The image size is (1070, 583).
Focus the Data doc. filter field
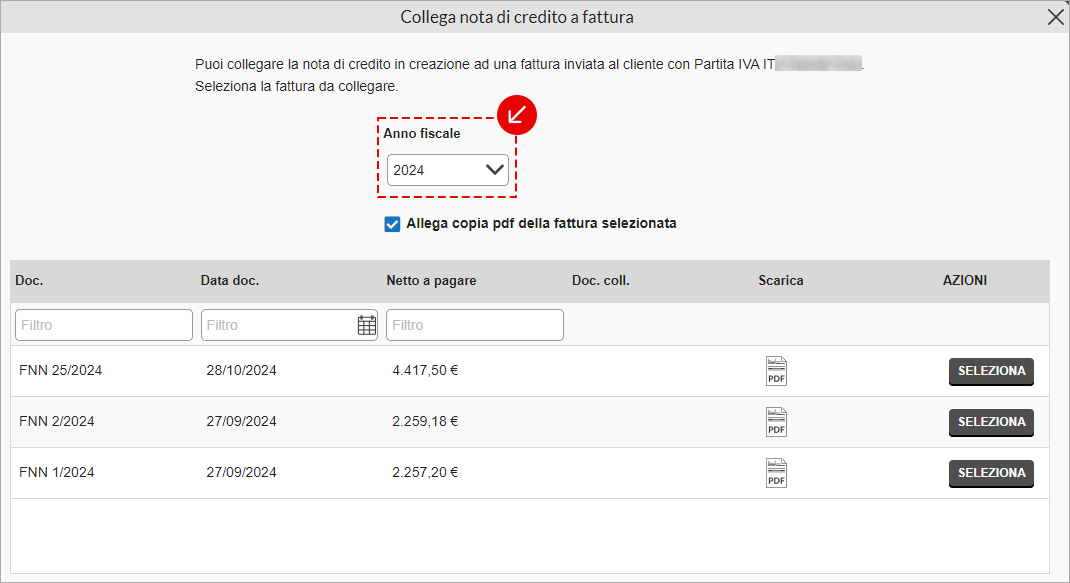coord(278,325)
